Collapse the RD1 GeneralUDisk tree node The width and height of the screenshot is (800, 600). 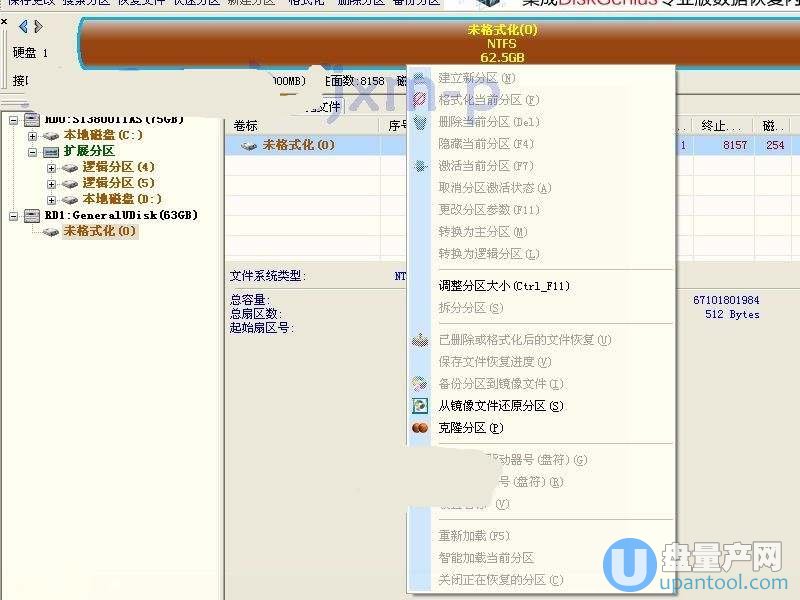pyautogui.click(x=14, y=216)
